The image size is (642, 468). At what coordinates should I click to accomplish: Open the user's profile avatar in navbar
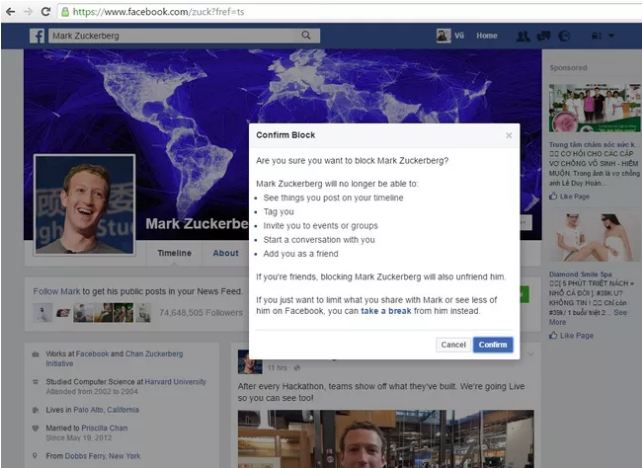click(443, 36)
